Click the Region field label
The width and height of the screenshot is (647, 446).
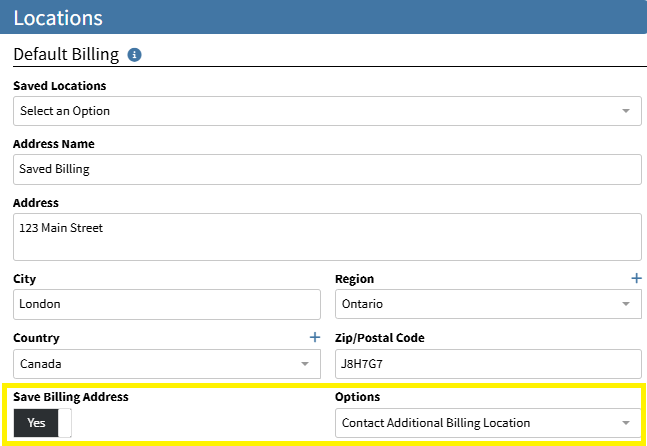[355, 279]
